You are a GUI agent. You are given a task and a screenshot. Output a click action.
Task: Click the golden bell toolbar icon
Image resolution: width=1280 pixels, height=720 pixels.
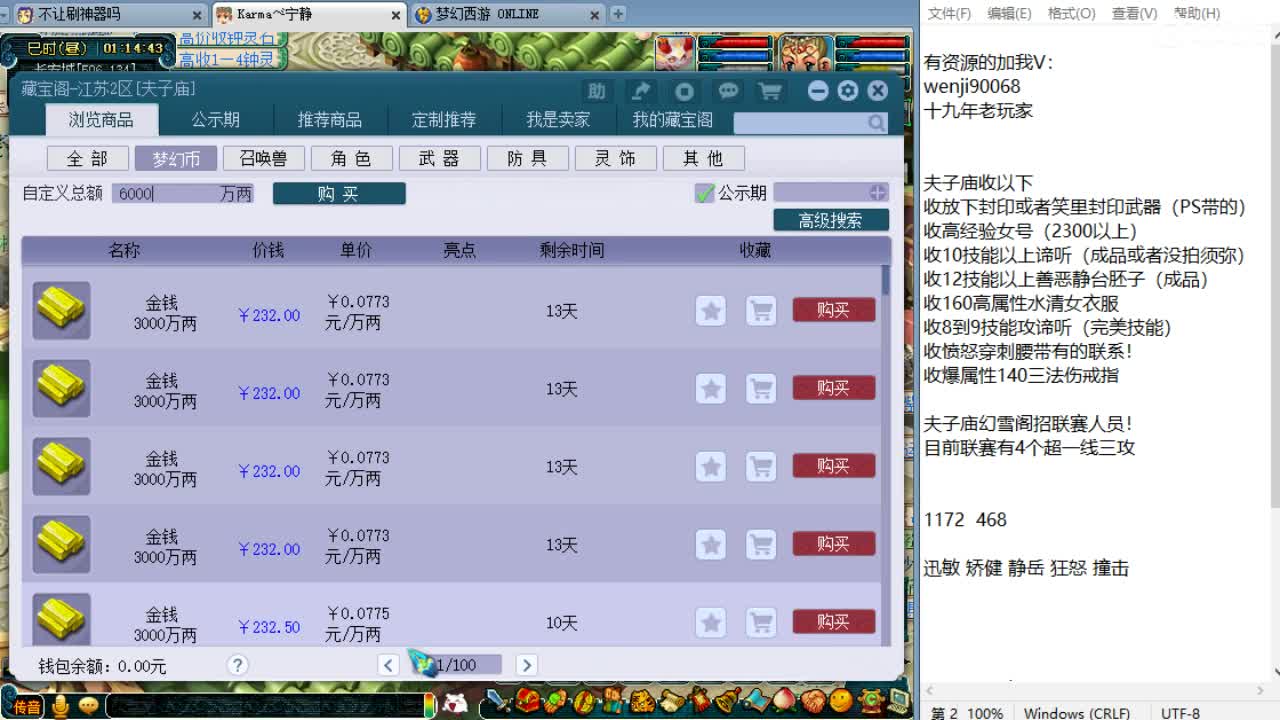point(727,700)
